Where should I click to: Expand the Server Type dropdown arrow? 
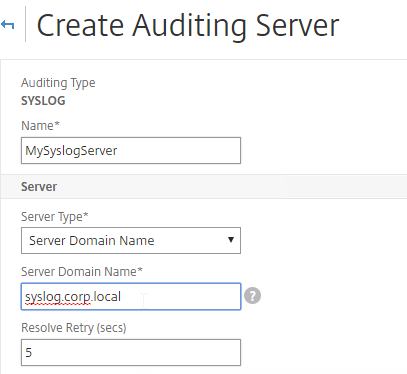coord(231,240)
